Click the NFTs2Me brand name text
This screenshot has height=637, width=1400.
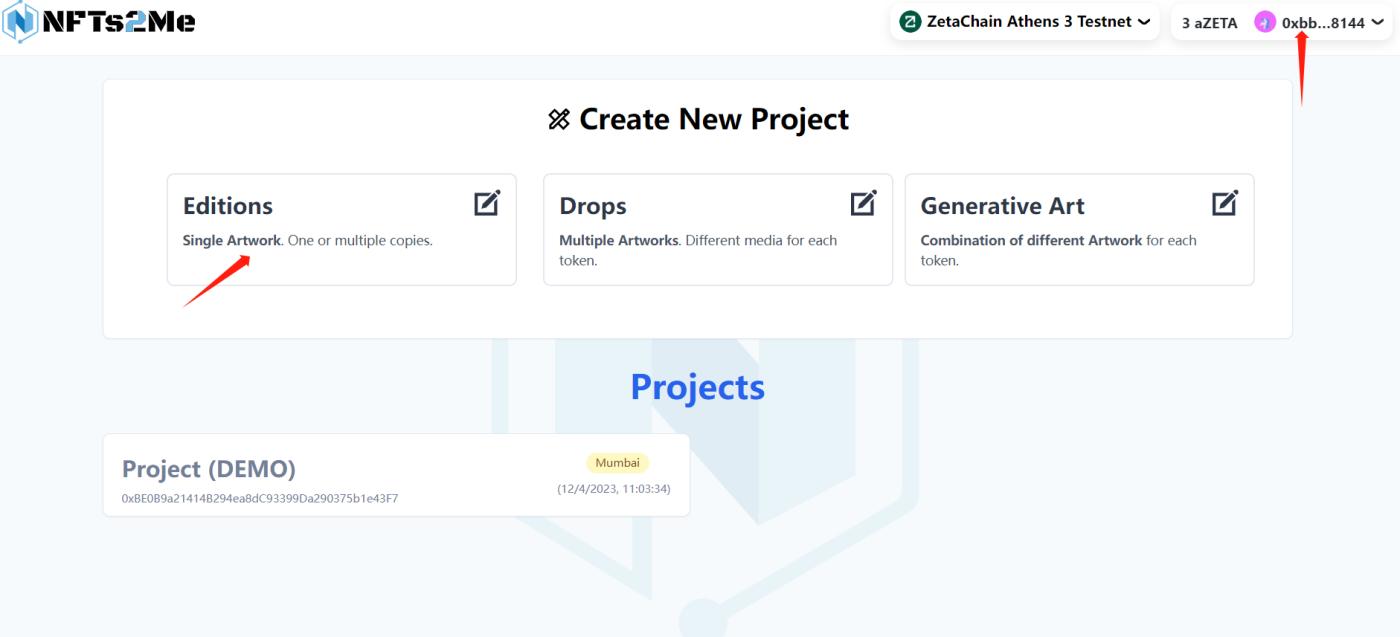pyautogui.click(x=119, y=21)
